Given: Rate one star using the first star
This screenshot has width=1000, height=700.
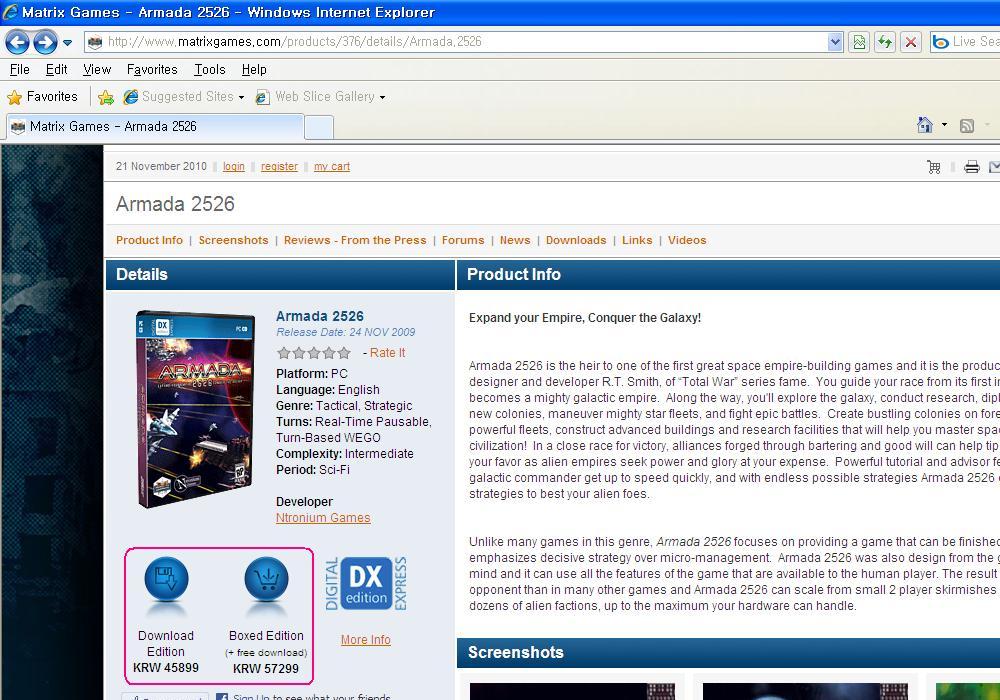Looking at the screenshot, I should (284, 353).
